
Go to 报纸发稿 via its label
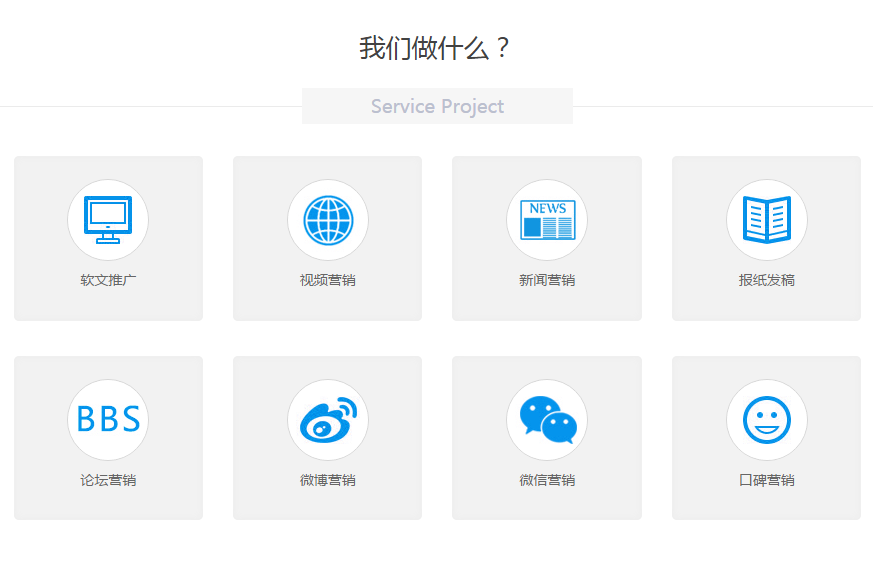coord(767,280)
